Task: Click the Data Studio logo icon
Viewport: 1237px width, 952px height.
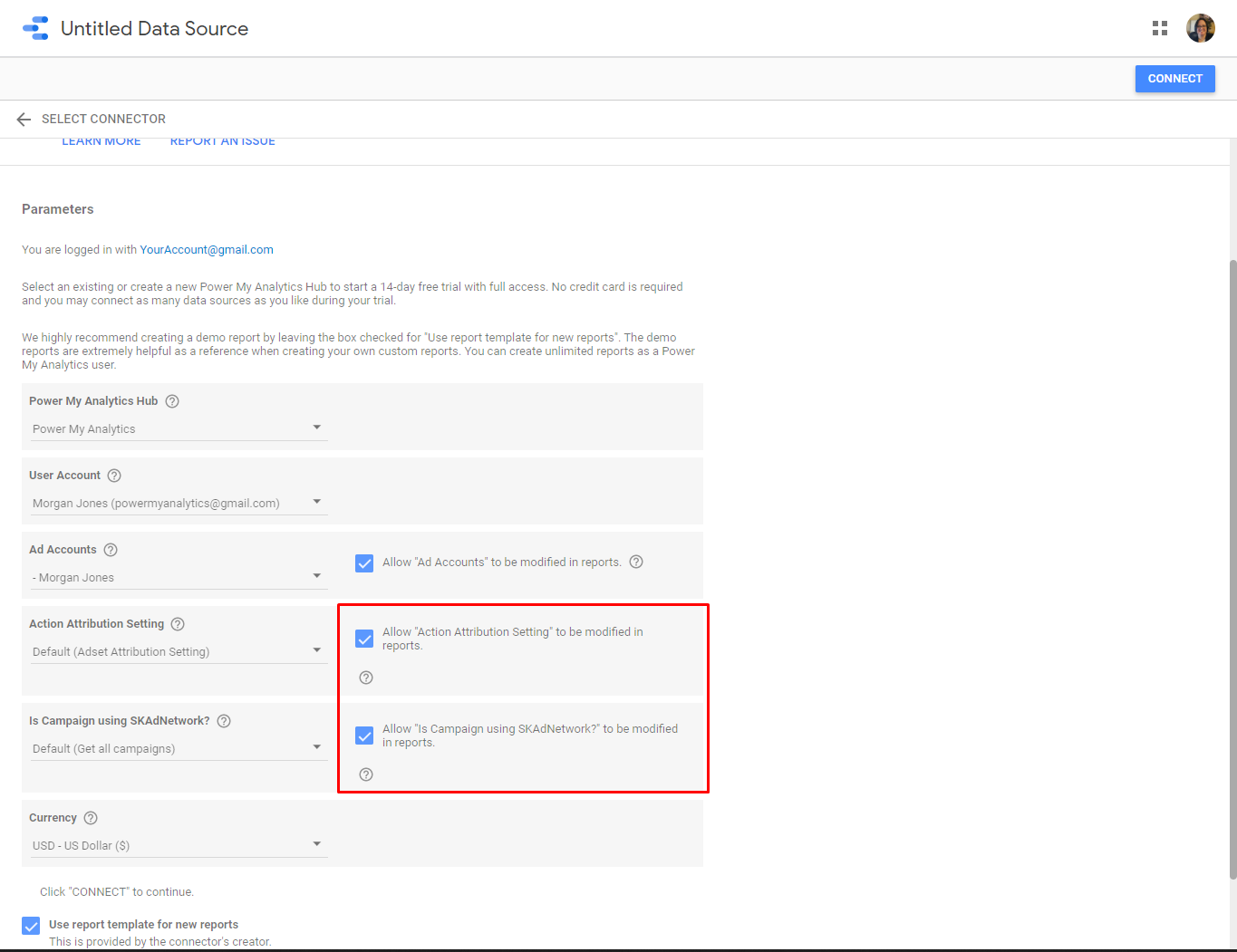Action: coord(35,28)
